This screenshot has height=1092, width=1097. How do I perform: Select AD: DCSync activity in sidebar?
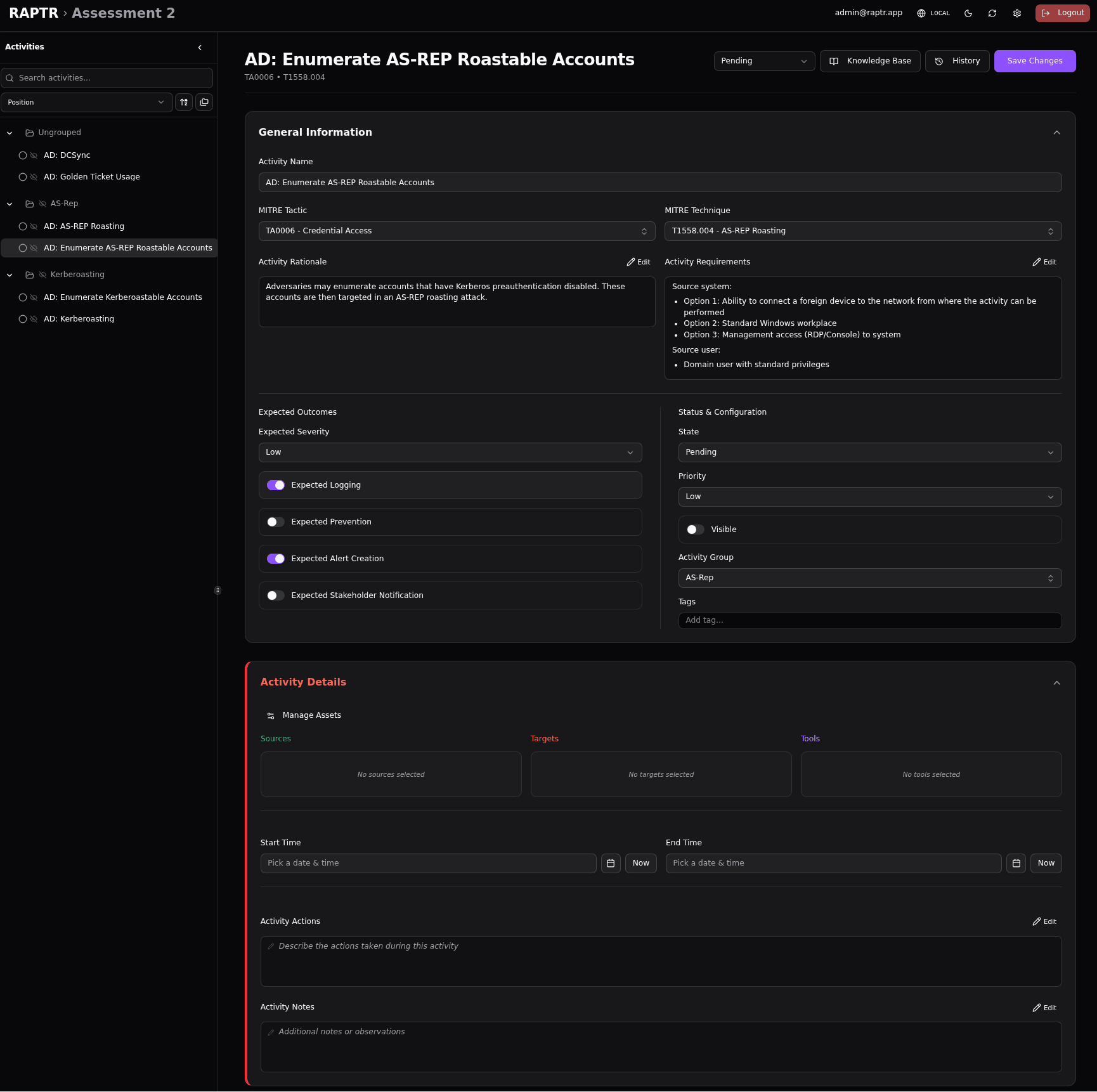[67, 155]
